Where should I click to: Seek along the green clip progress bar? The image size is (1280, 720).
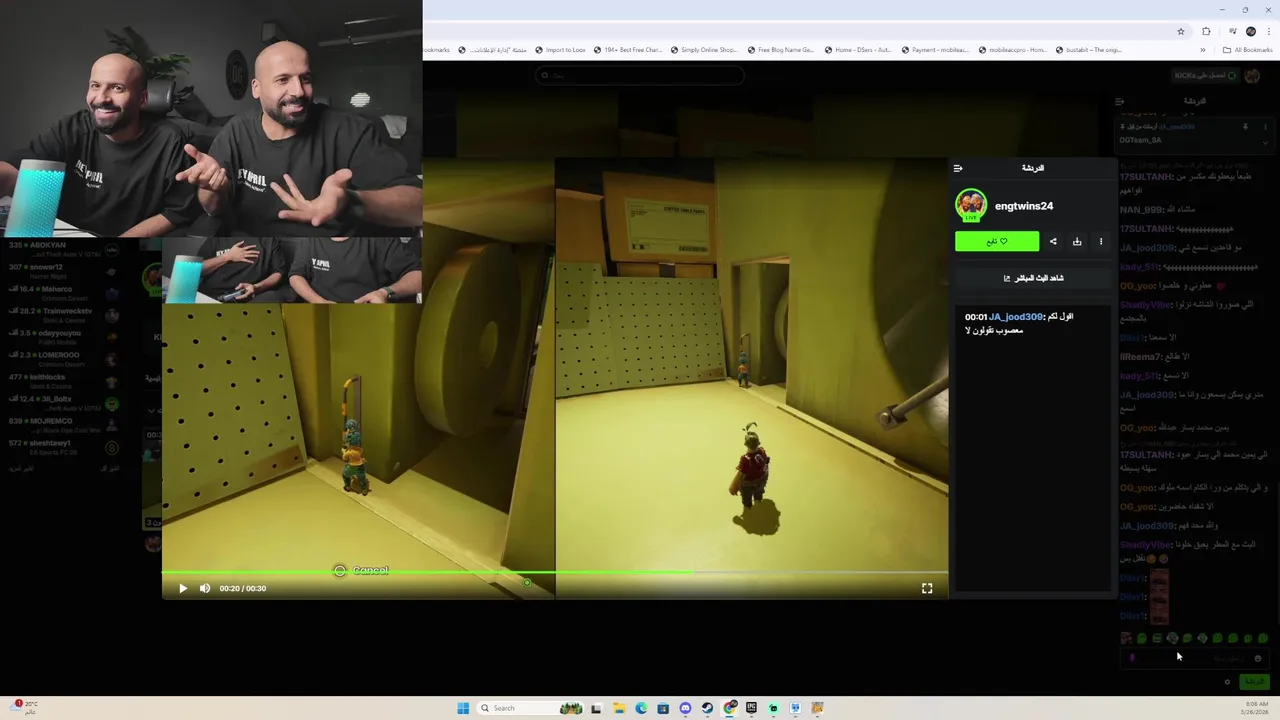[555, 573]
